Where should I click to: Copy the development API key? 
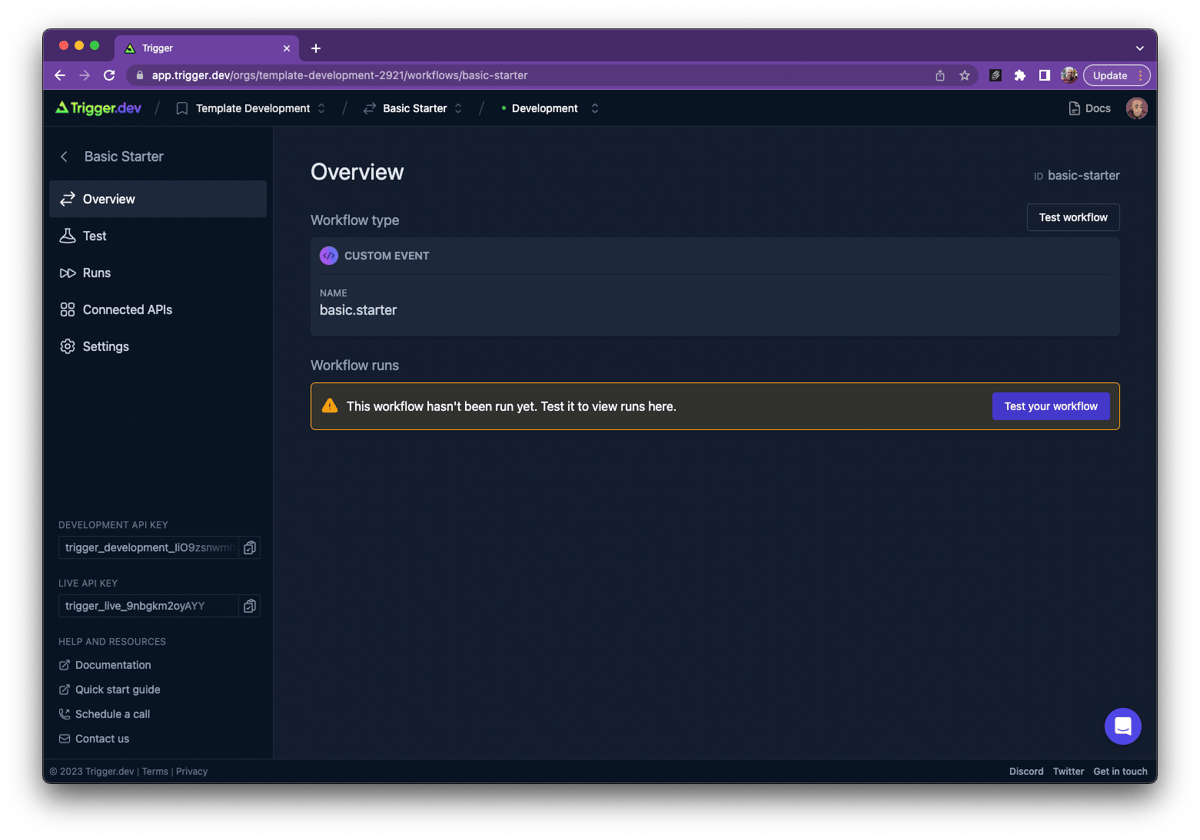[x=250, y=548]
